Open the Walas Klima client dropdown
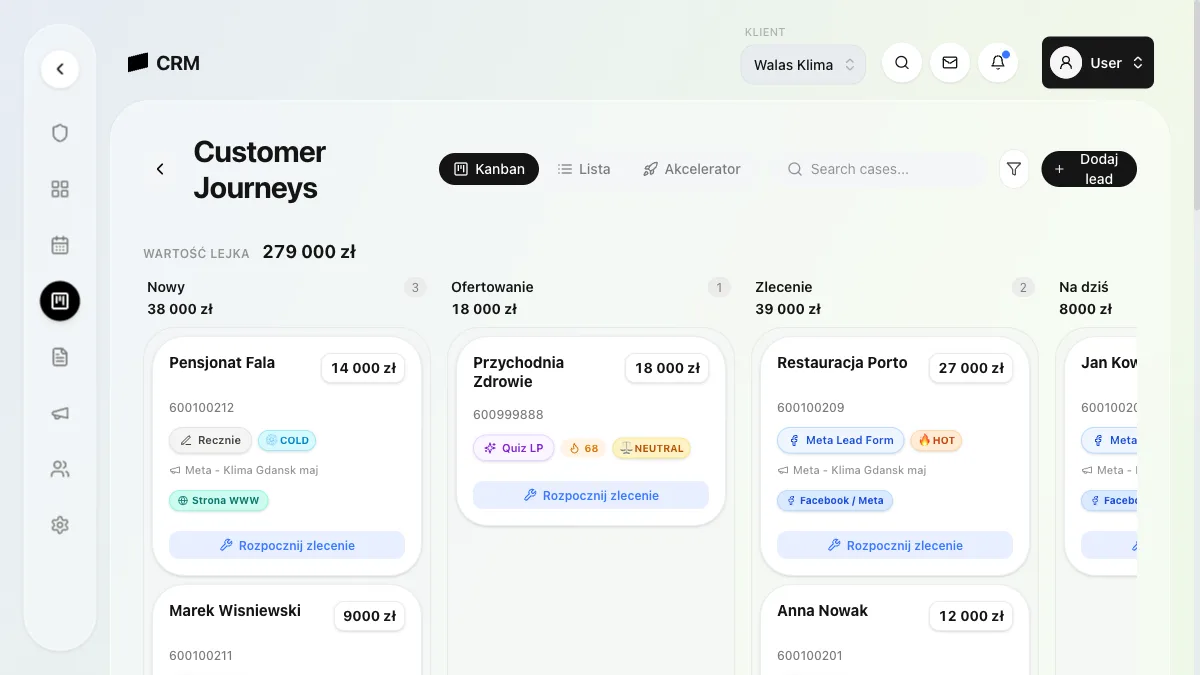 click(803, 65)
